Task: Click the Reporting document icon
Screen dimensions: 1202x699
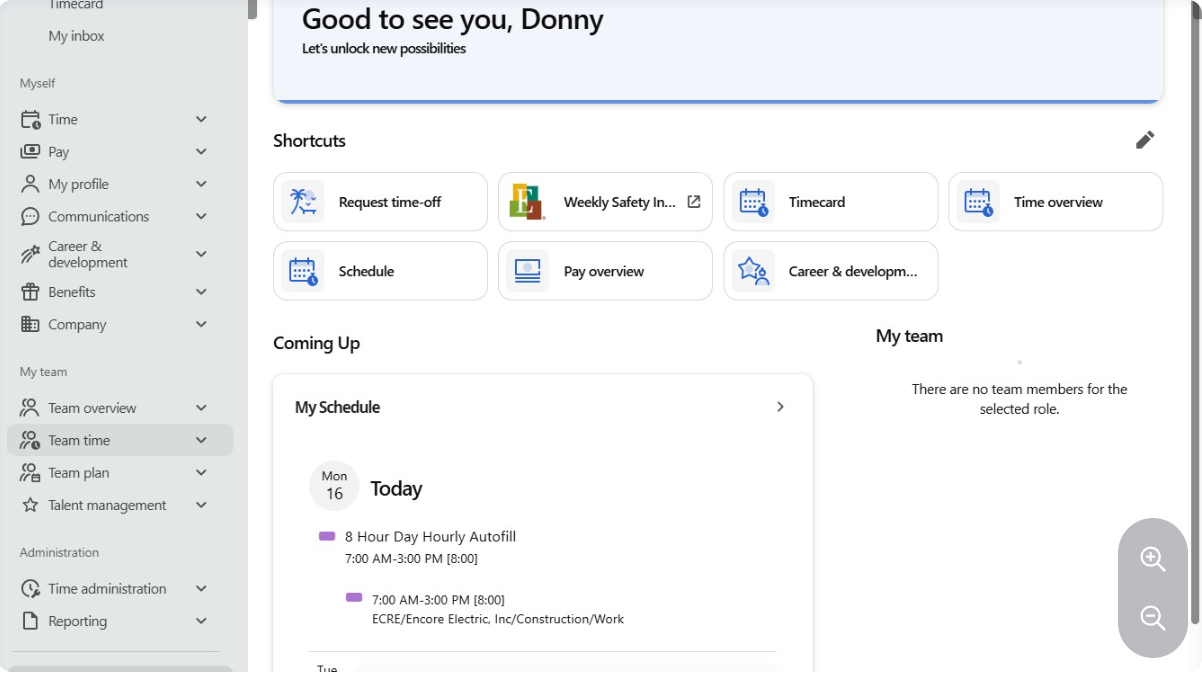Action: 30,621
